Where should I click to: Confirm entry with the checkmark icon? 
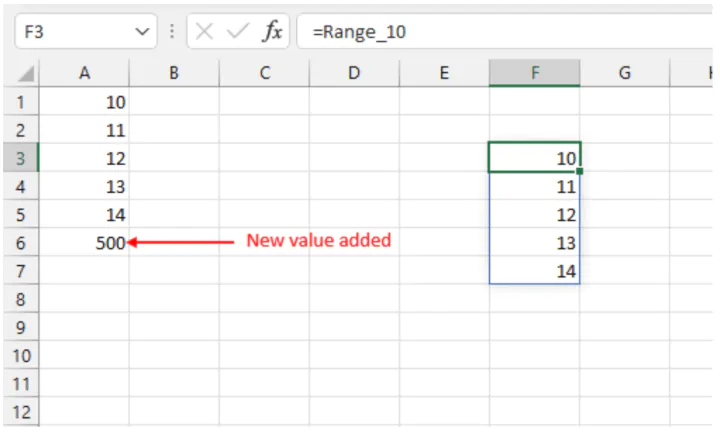[238, 32]
